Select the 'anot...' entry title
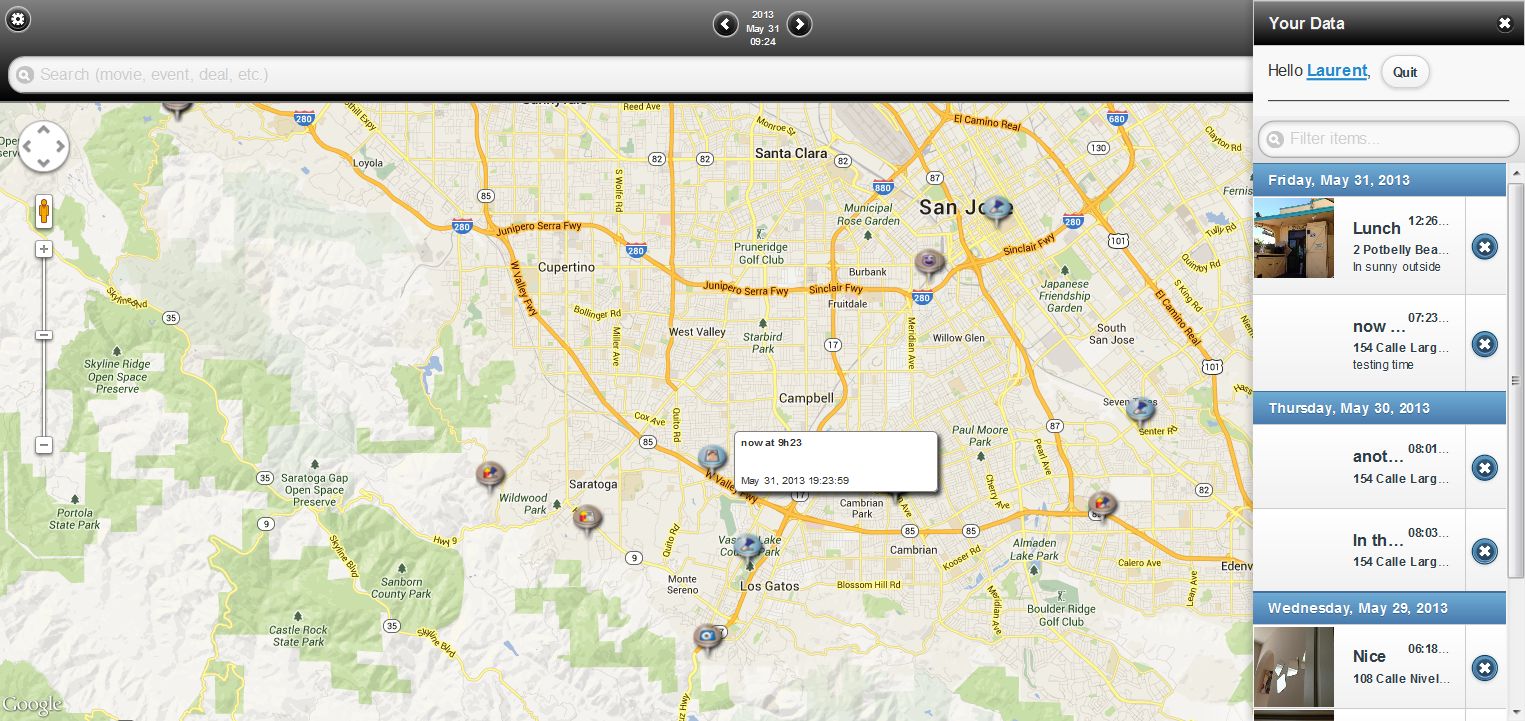Image resolution: width=1525 pixels, height=721 pixels. pos(1378,456)
